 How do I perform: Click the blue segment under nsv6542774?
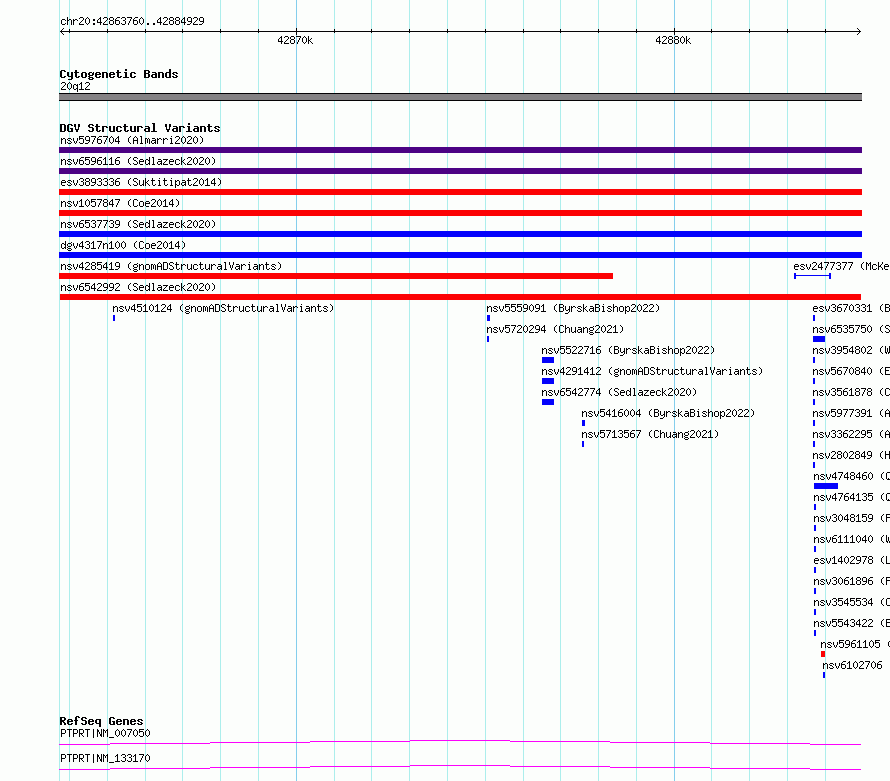[x=548, y=402]
